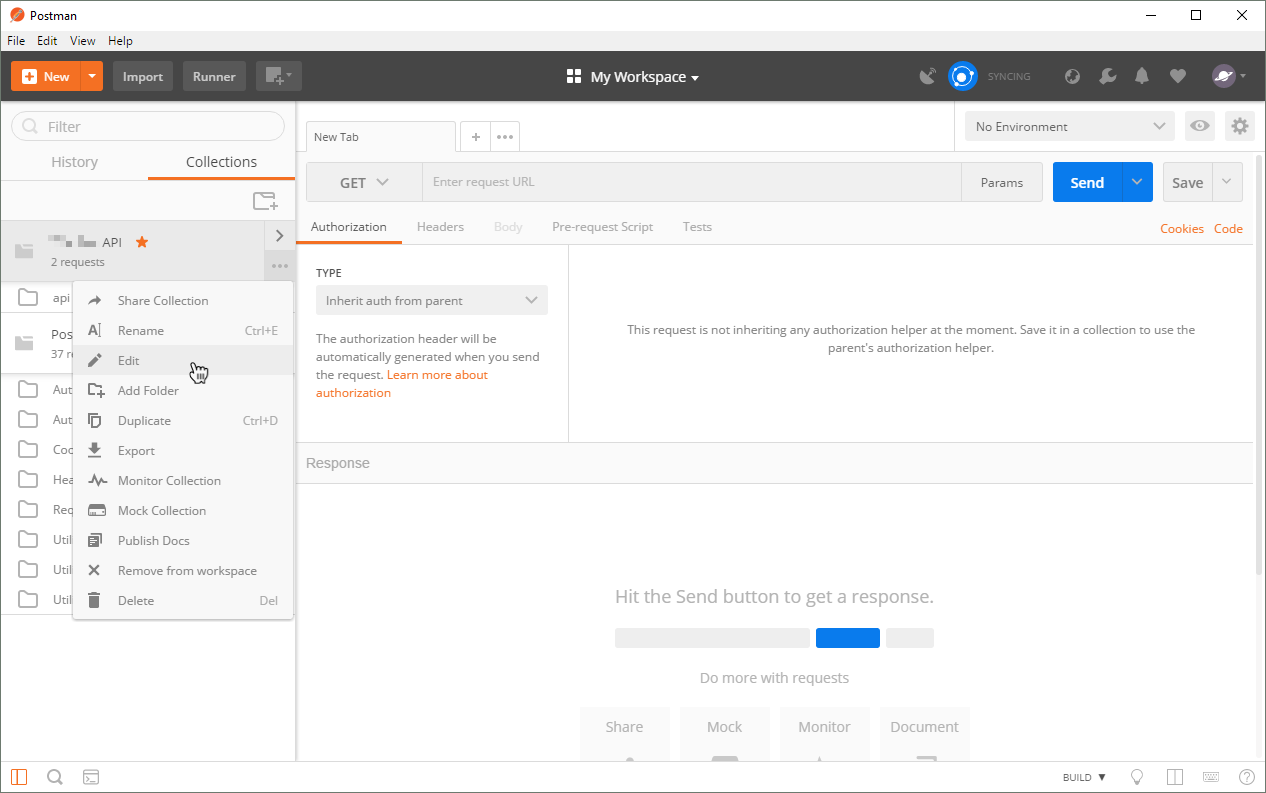Toggle two-pane view icon
1266x793 pixels.
point(1175,777)
